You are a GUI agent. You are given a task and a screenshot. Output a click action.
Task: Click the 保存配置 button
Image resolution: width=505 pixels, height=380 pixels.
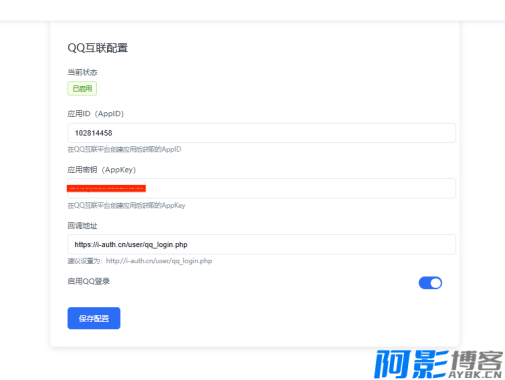pos(94,318)
